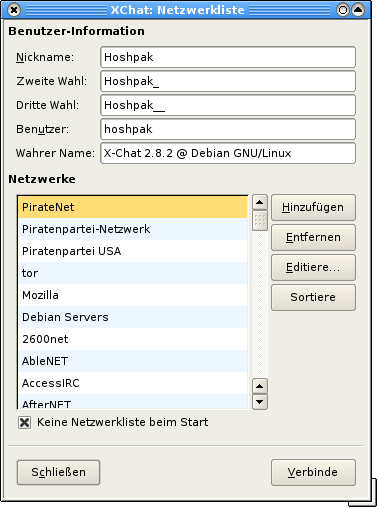Screen dimensions: 378x508
Task: Select PirateNet in the network list
Action: click(x=133, y=207)
